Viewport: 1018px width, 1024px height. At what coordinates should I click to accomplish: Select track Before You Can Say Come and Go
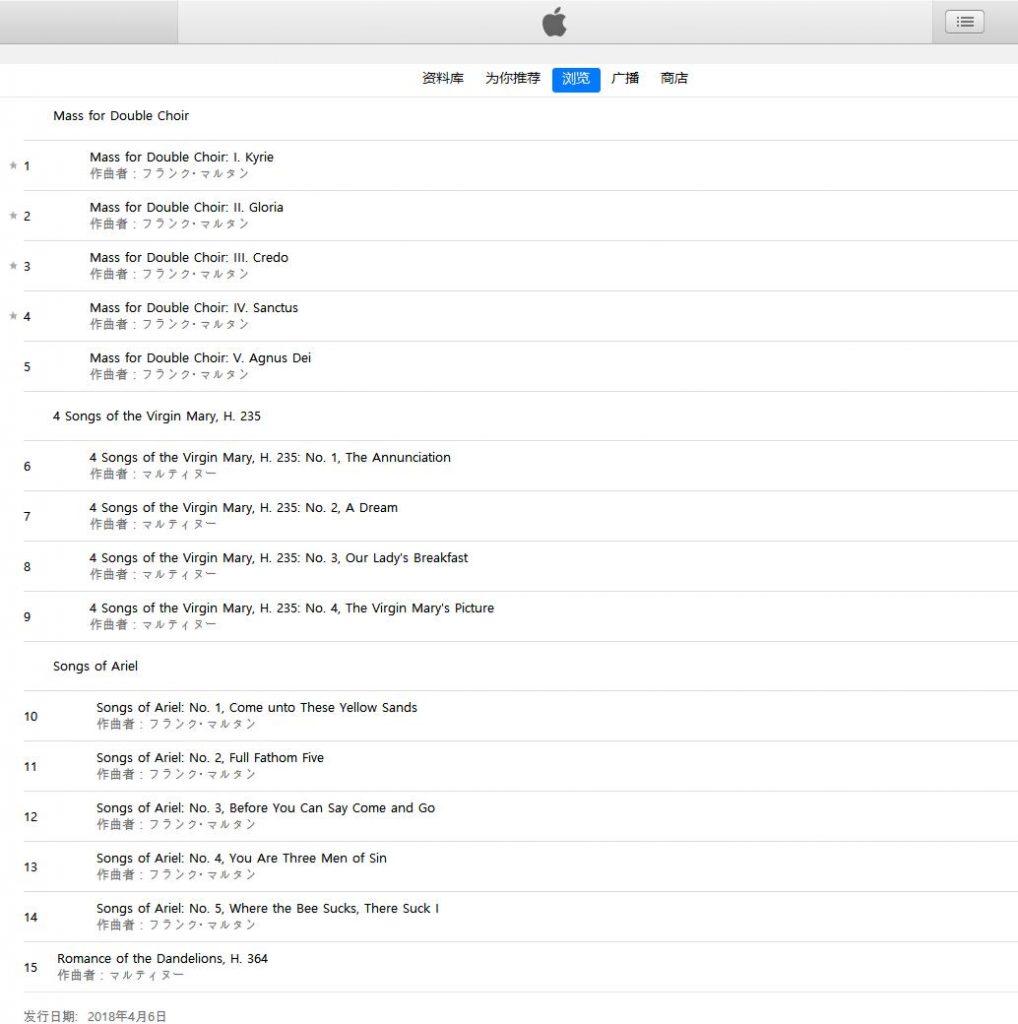(x=520, y=816)
